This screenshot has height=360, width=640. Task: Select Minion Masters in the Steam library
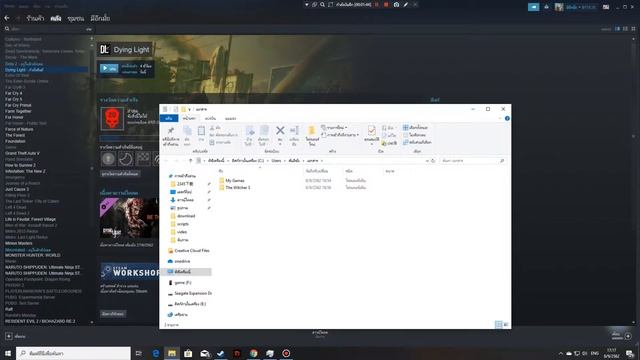(x=18, y=243)
